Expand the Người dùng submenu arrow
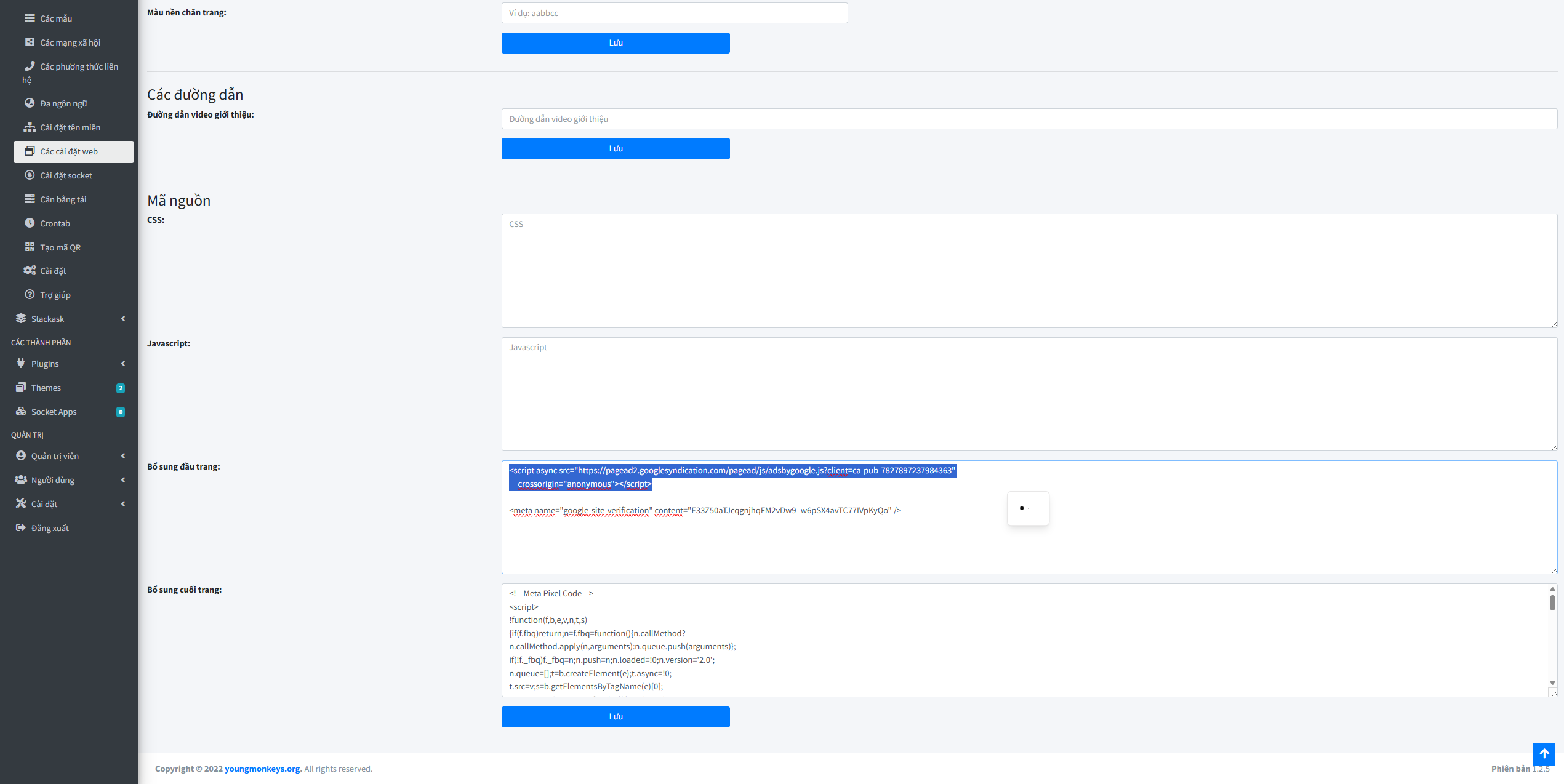Screen dimensions: 1564x784 pyautogui.click(x=123, y=480)
